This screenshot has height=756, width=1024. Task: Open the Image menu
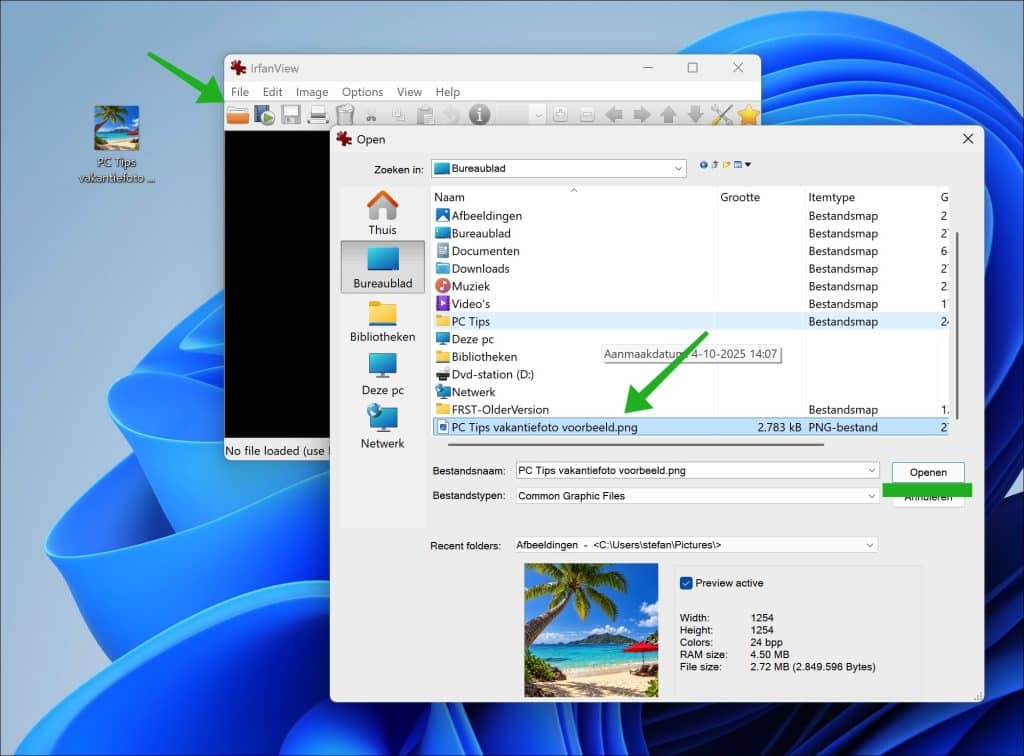(312, 92)
